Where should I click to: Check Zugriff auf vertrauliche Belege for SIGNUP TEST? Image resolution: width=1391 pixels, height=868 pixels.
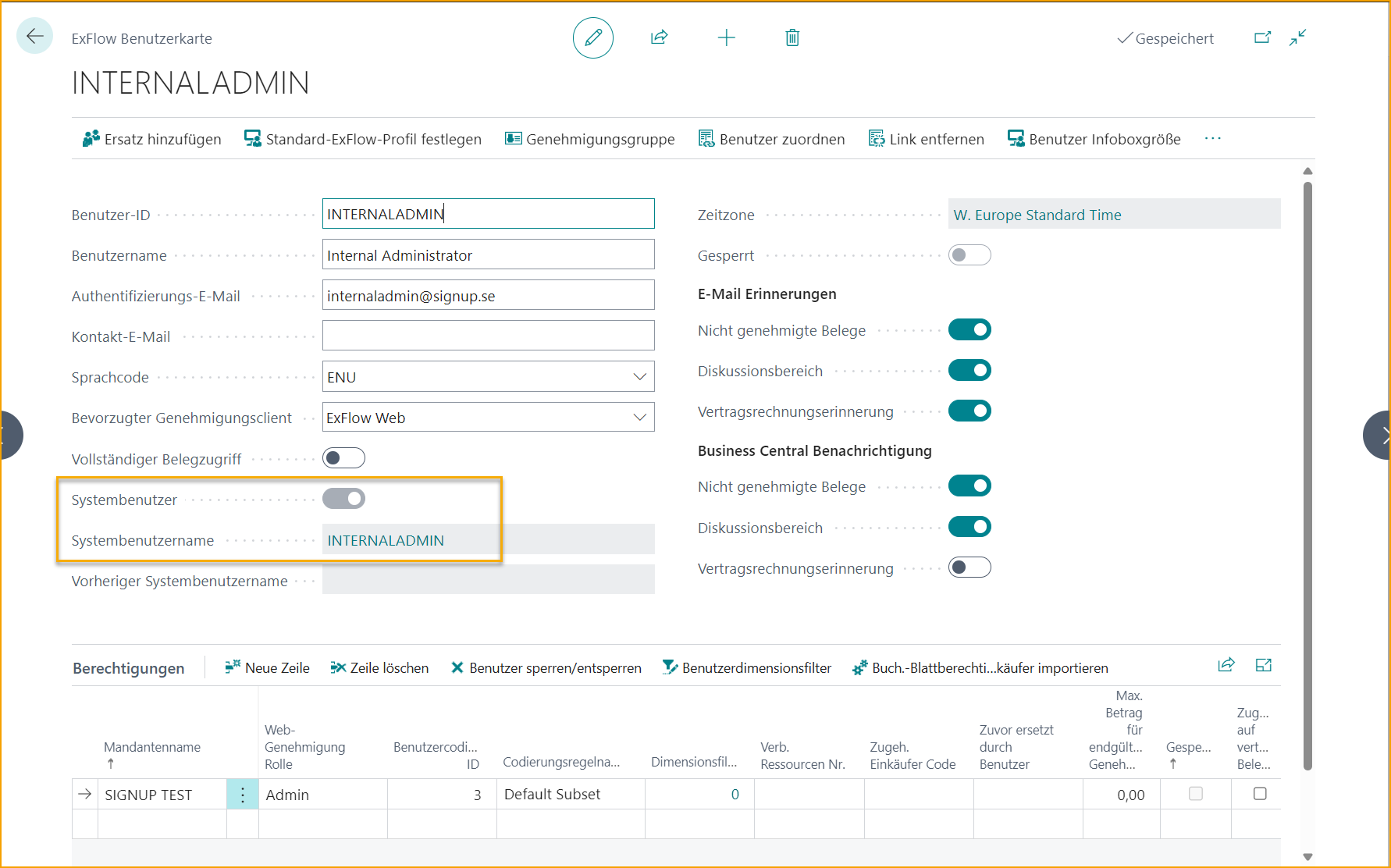pos(1260,794)
